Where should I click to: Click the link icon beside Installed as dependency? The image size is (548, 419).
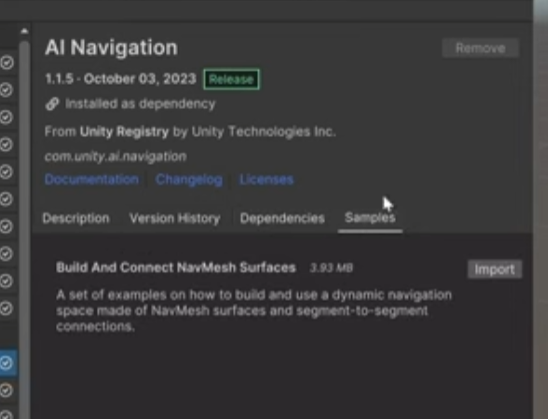(52, 104)
